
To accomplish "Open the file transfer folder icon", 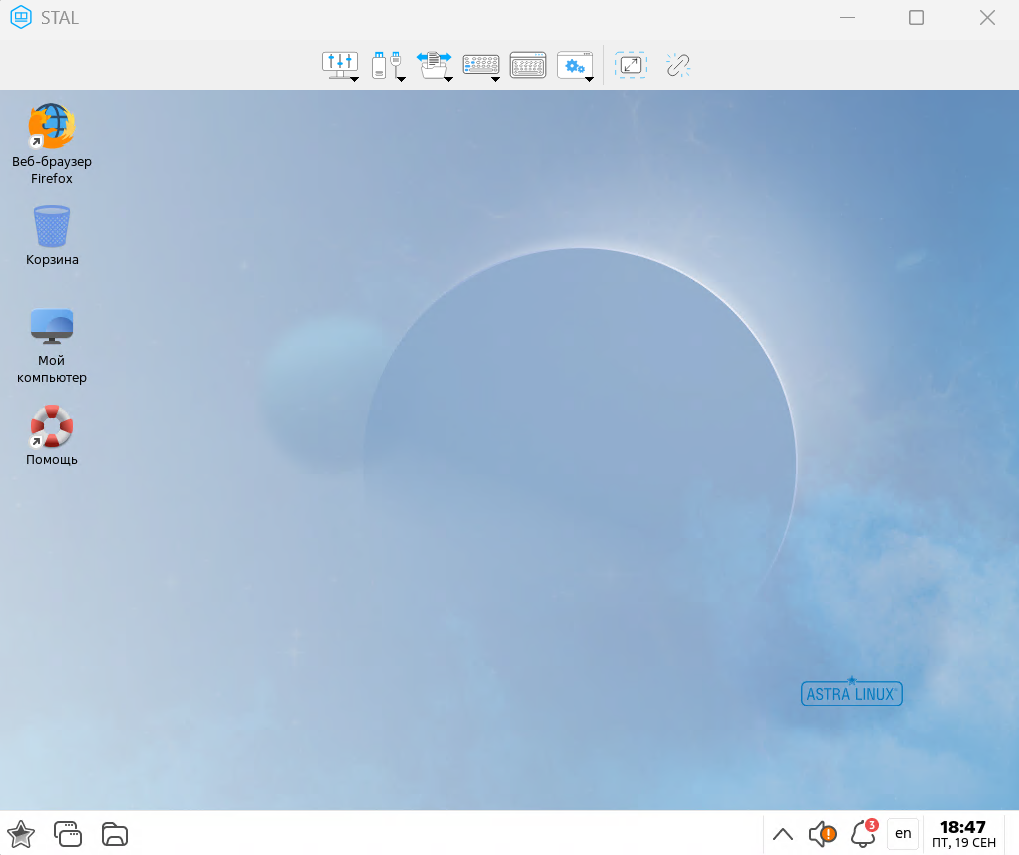I will (433, 65).
